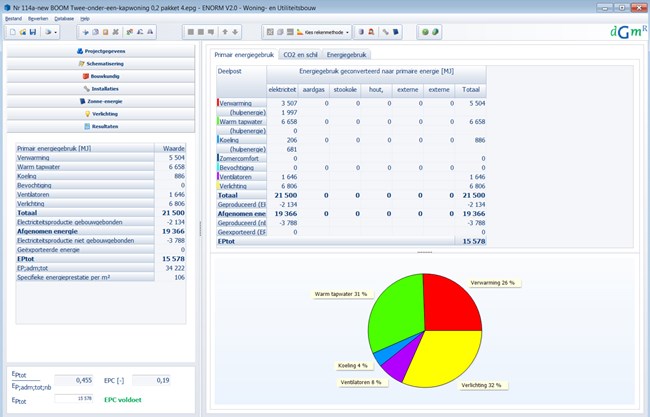Click the blue book icon in toolbar

395,32
